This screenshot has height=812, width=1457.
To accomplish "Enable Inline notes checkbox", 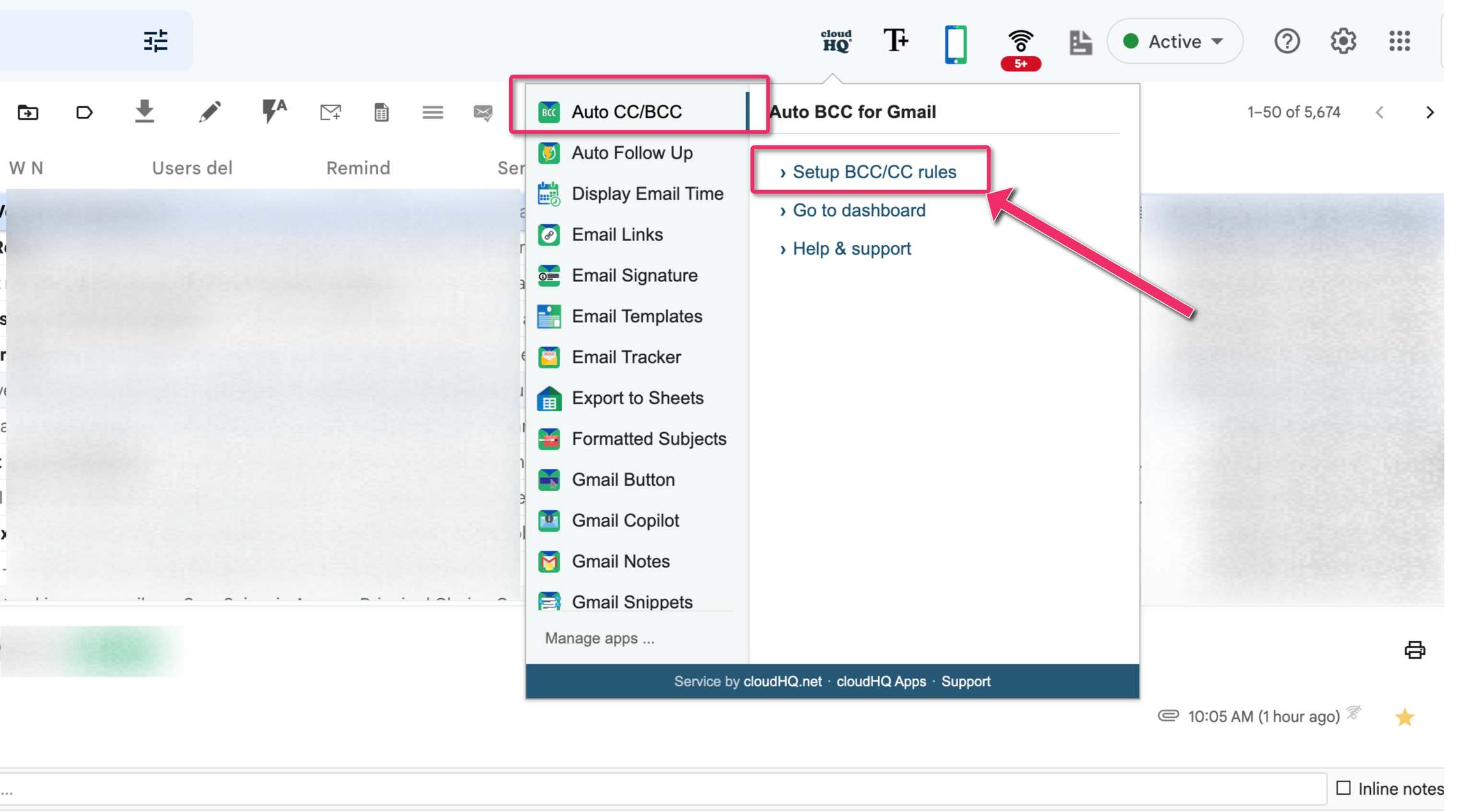I will point(1343,788).
